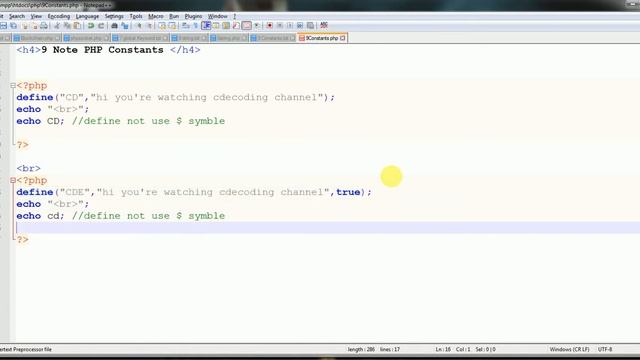The height and width of the screenshot is (360, 640).
Task: Open the Macro menu
Action: click(x=156, y=16)
